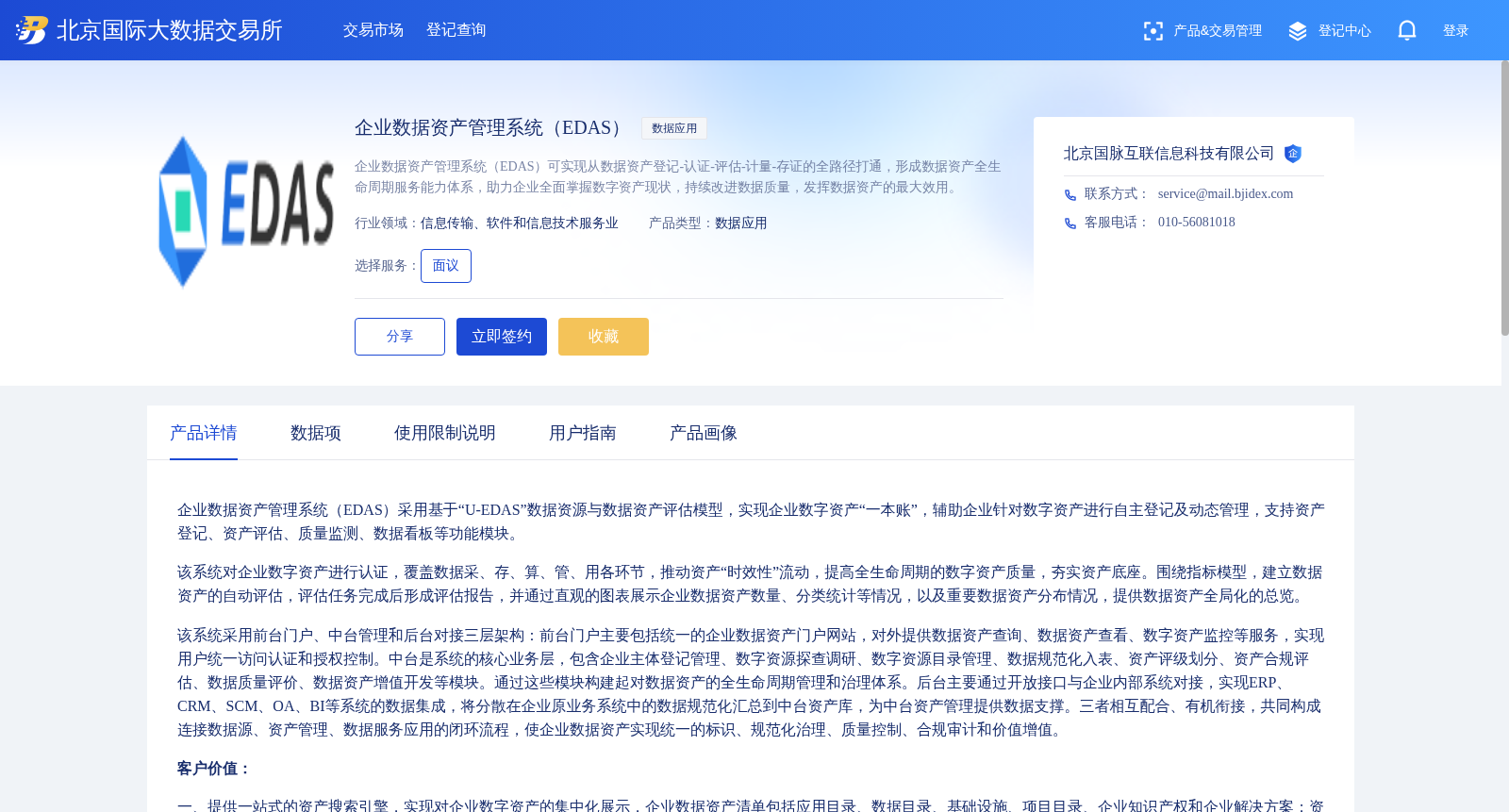This screenshot has width=1509, height=812.
Task: Click the 收藏 button
Action: coord(604,337)
